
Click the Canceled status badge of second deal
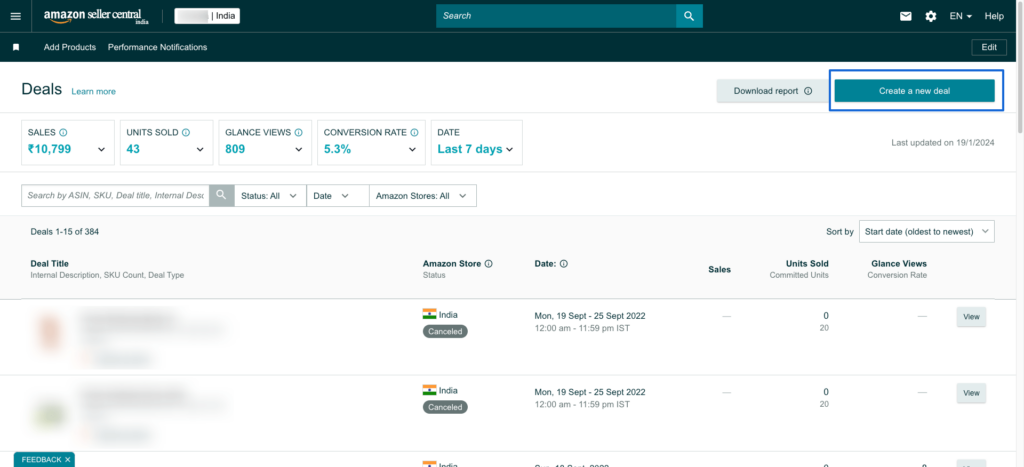(x=445, y=407)
